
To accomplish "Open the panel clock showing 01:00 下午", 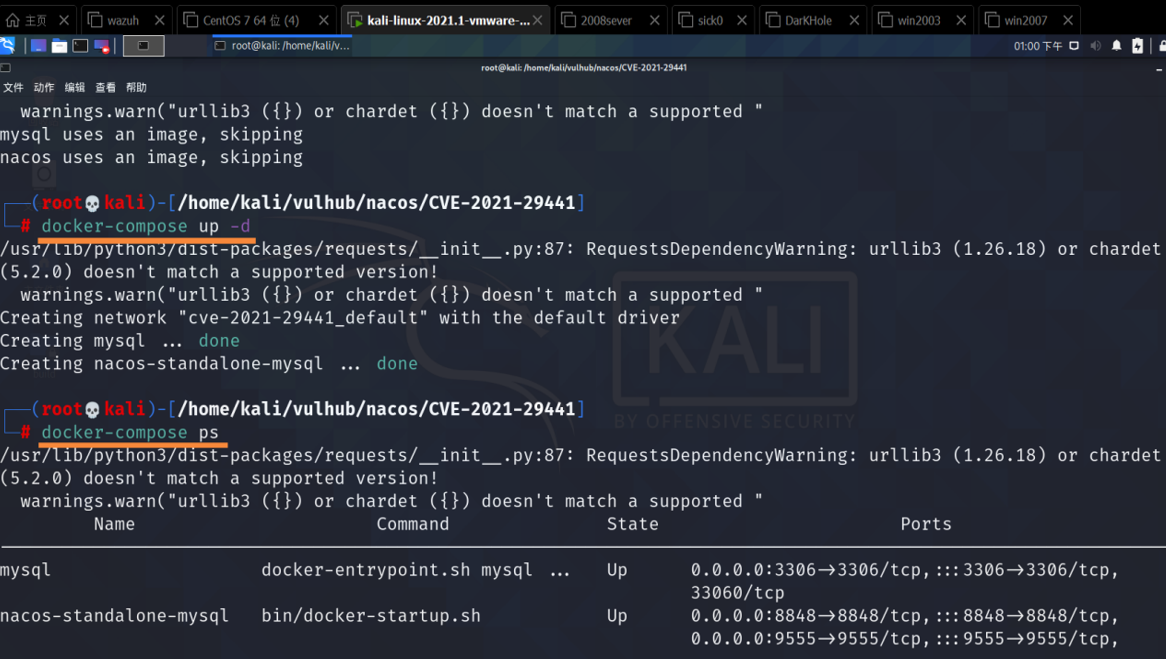I will pos(1038,46).
